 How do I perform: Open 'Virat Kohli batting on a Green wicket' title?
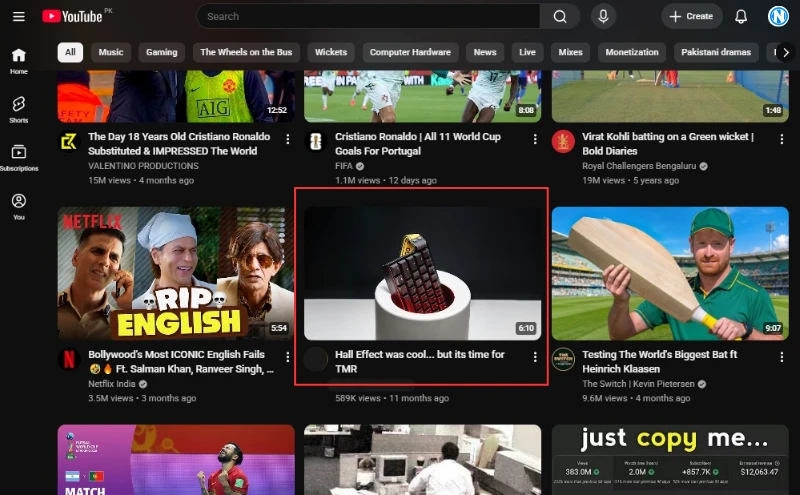click(x=668, y=143)
